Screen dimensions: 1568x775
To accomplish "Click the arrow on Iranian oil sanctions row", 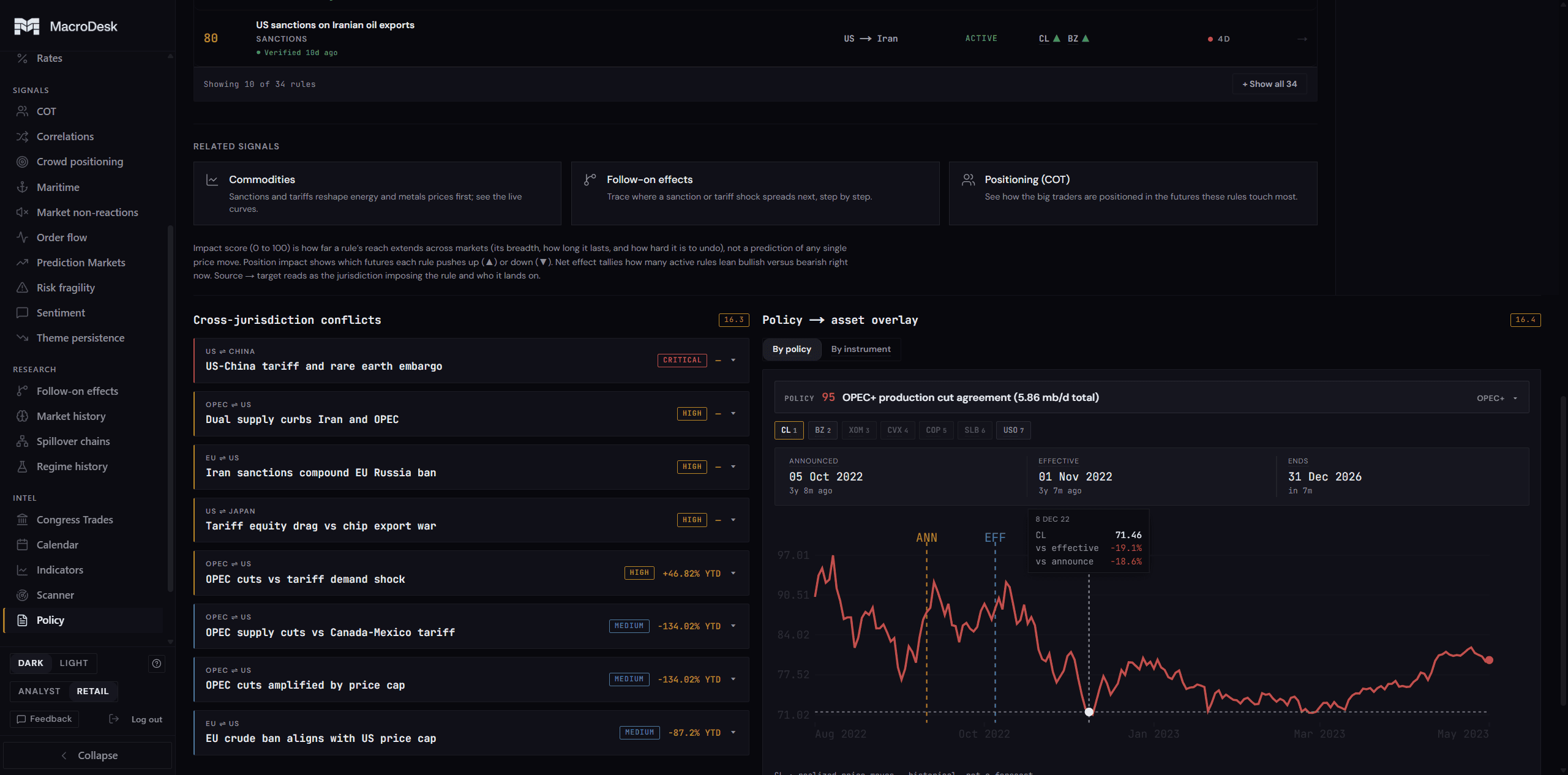I will (x=1302, y=39).
